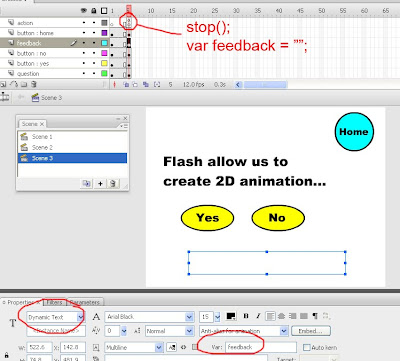Switch to the Properties tab
400x361 pixels.
point(22,302)
